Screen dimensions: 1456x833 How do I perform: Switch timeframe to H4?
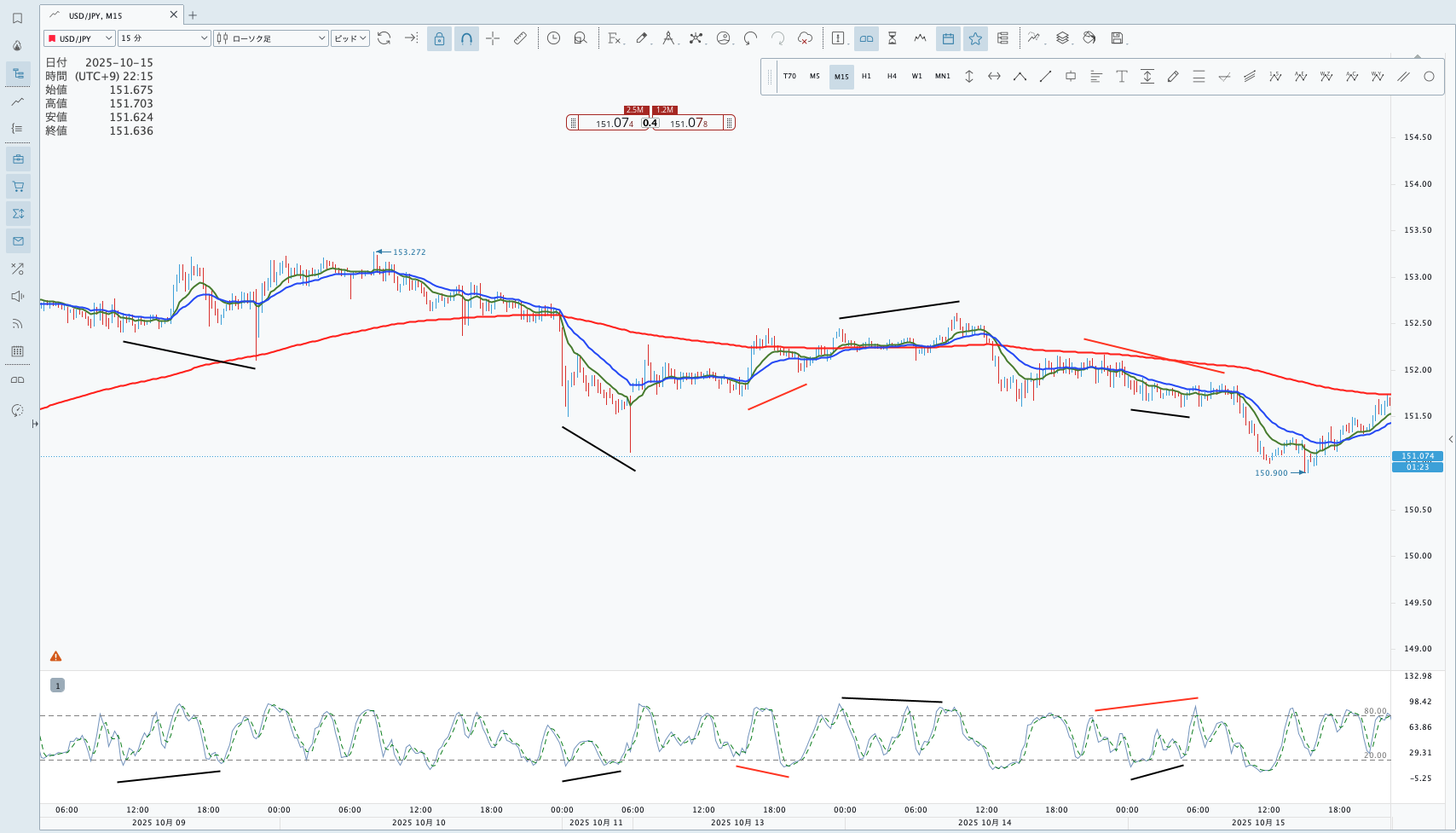[x=892, y=77]
